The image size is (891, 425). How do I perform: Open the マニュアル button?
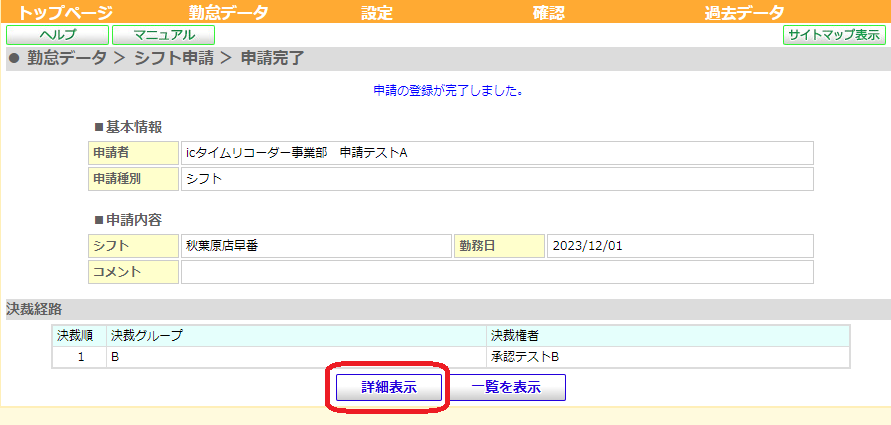[x=164, y=35]
